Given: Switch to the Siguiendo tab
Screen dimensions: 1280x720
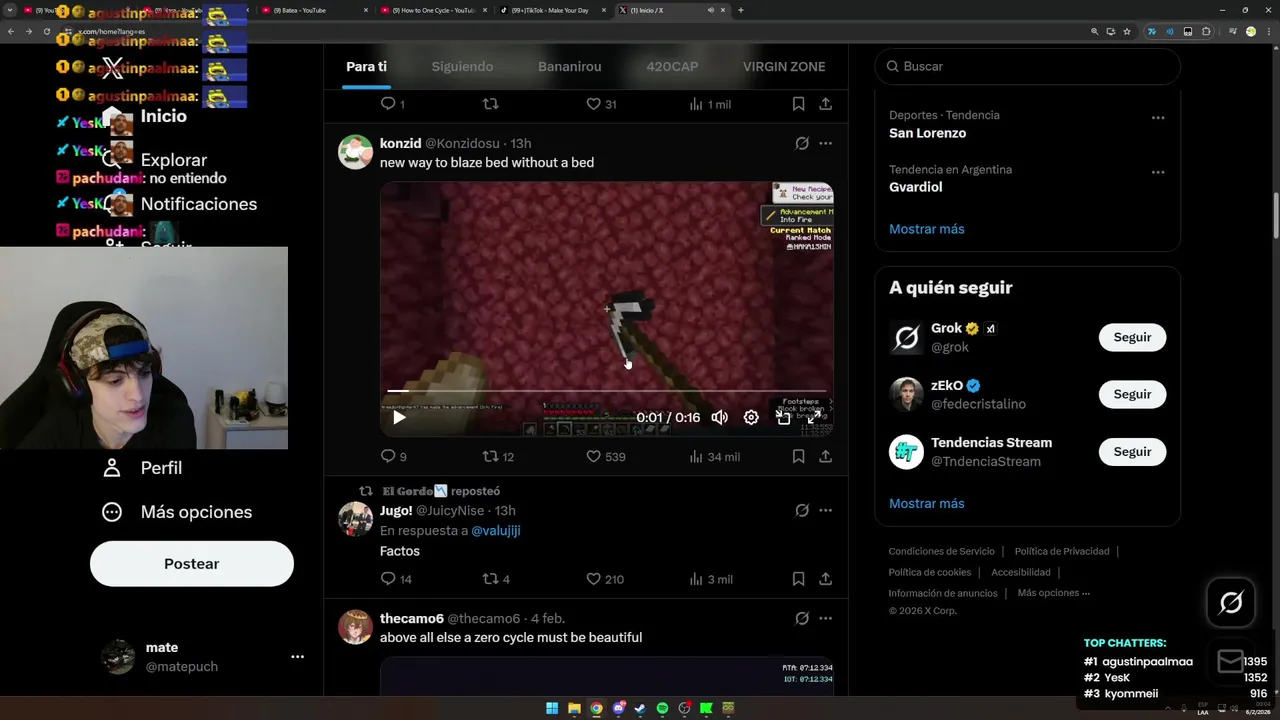Looking at the screenshot, I should pos(462,66).
